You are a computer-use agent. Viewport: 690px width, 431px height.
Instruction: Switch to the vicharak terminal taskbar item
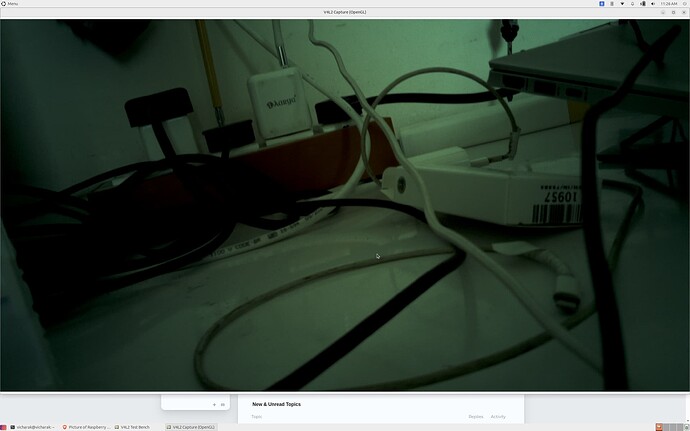[33, 427]
